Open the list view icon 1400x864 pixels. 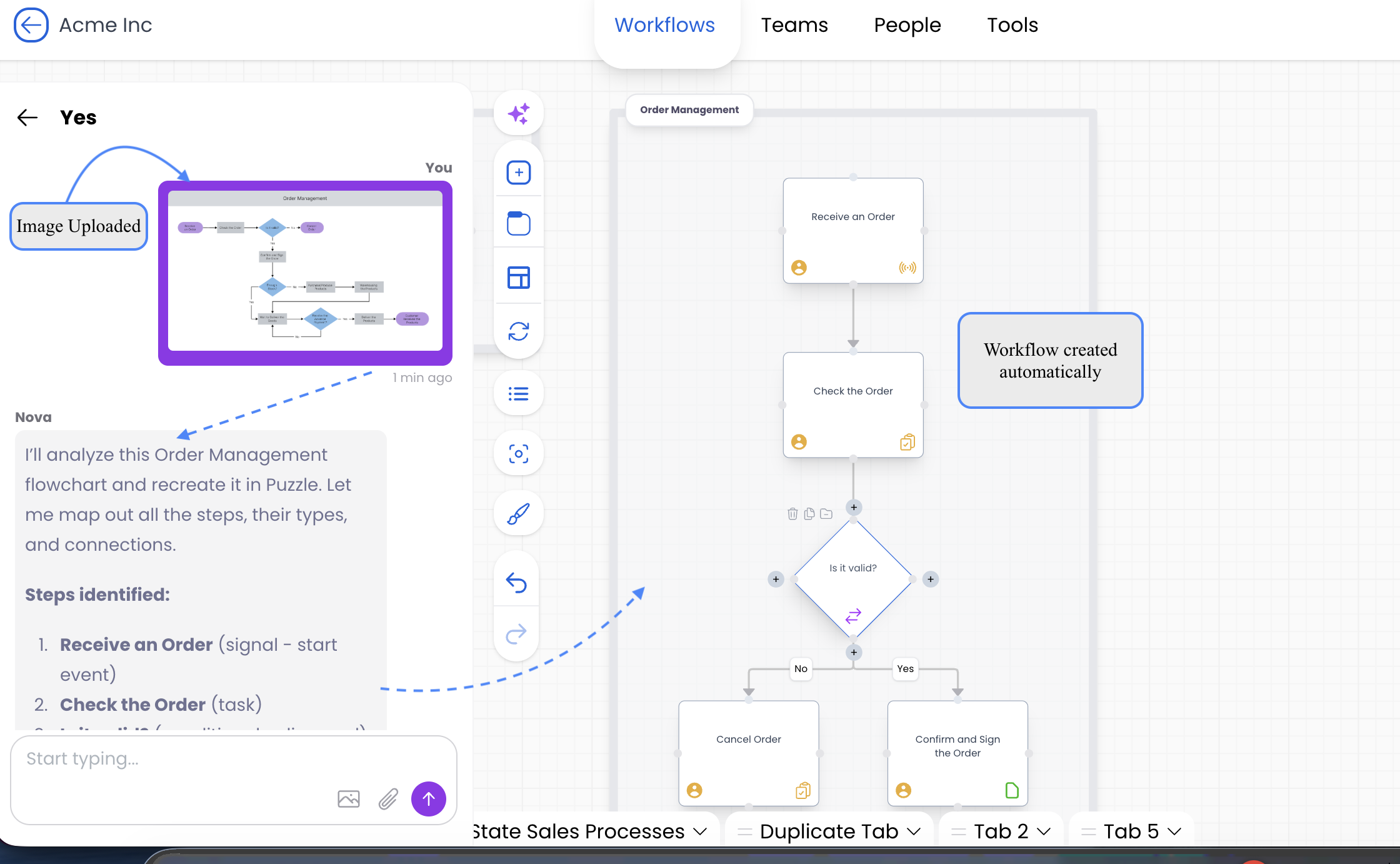tap(518, 394)
